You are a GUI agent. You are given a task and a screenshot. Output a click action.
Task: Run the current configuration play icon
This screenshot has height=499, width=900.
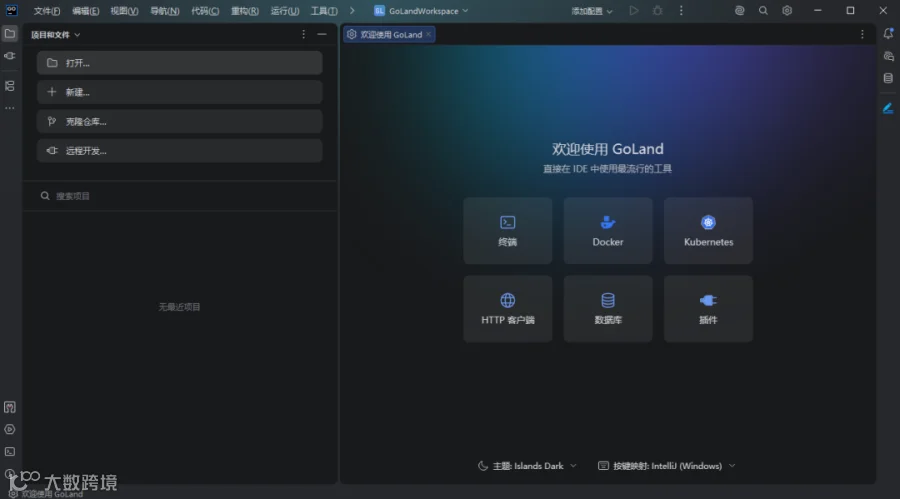[634, 10]
